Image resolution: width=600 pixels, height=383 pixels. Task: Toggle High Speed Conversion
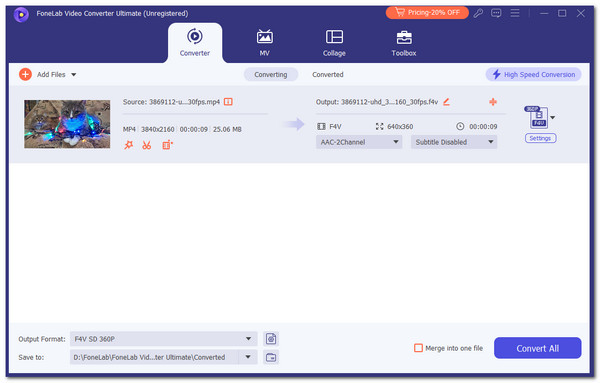click(533, 74)
